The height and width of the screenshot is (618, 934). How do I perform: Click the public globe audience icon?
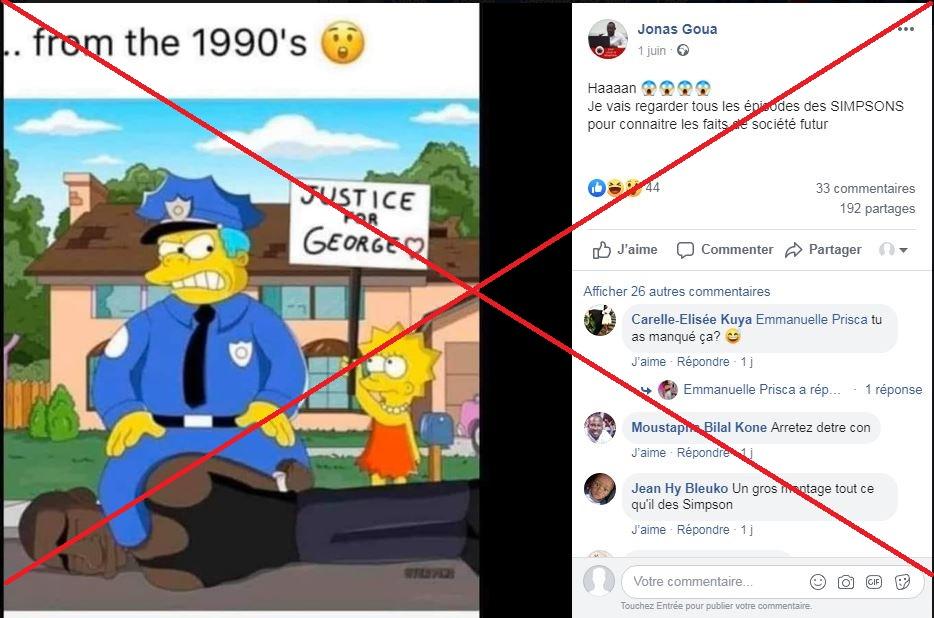tap(683, 51)
